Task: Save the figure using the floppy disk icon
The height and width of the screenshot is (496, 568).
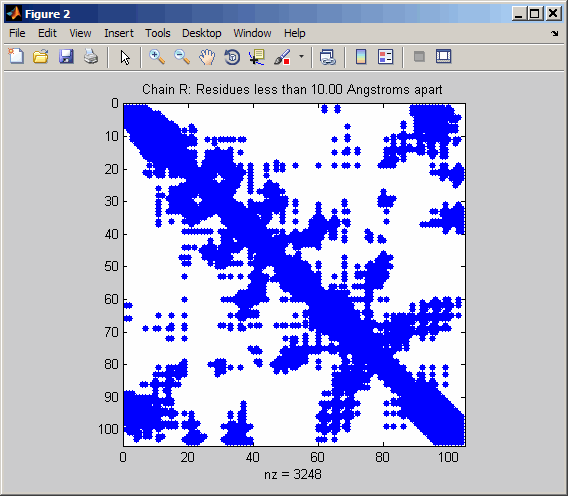Action: [x=66, y=57]
